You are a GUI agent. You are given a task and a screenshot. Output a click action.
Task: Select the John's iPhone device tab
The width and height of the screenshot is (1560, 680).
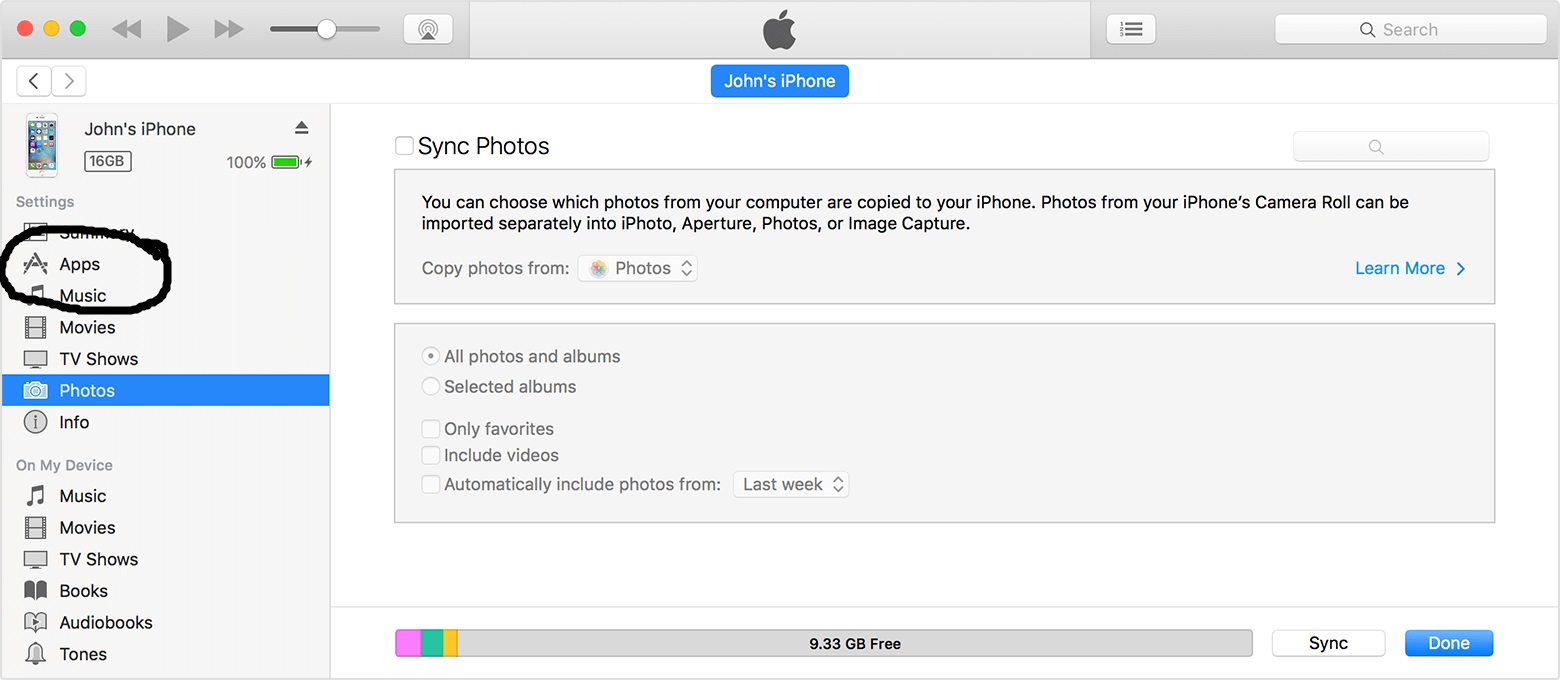[779, 81]
